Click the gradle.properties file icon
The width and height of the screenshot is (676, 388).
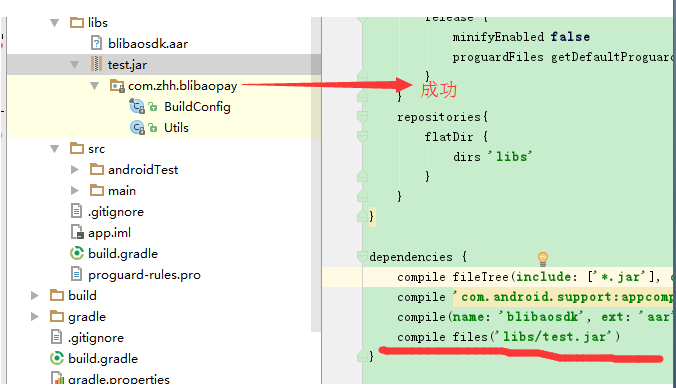click(57, 378)
